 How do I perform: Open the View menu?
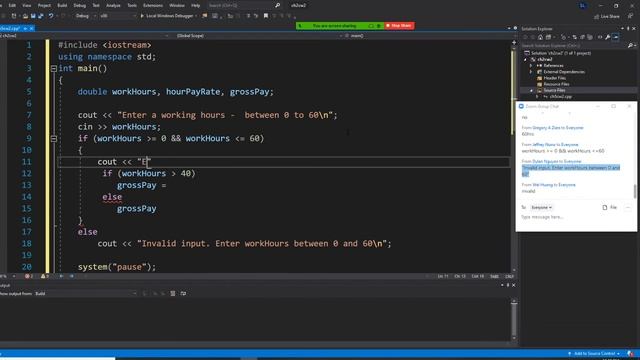pyautogui.click(x=27, y=5)
